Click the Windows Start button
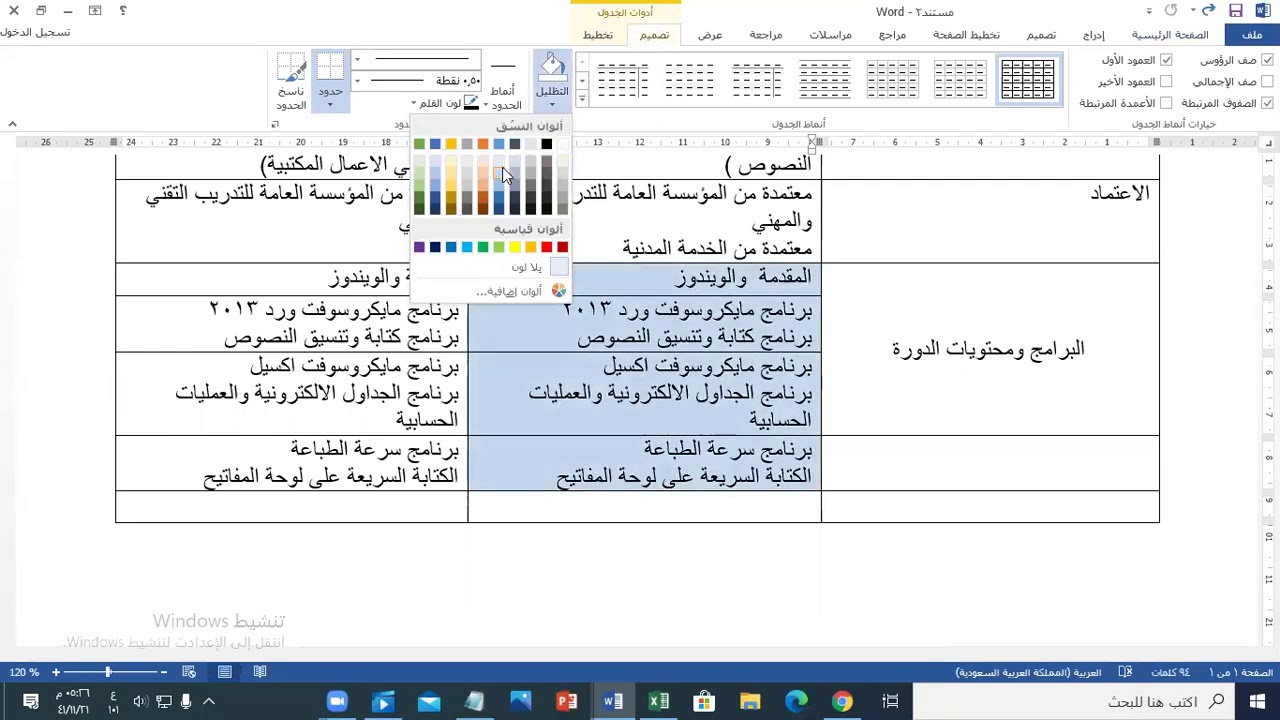 tap(1257, 702)
